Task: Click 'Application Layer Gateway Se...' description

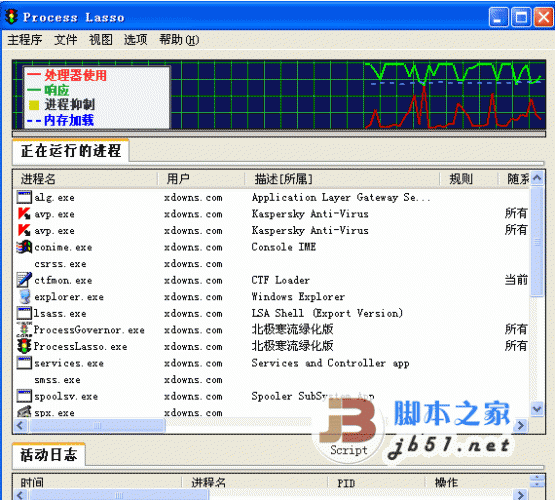Action: (341, 197)
